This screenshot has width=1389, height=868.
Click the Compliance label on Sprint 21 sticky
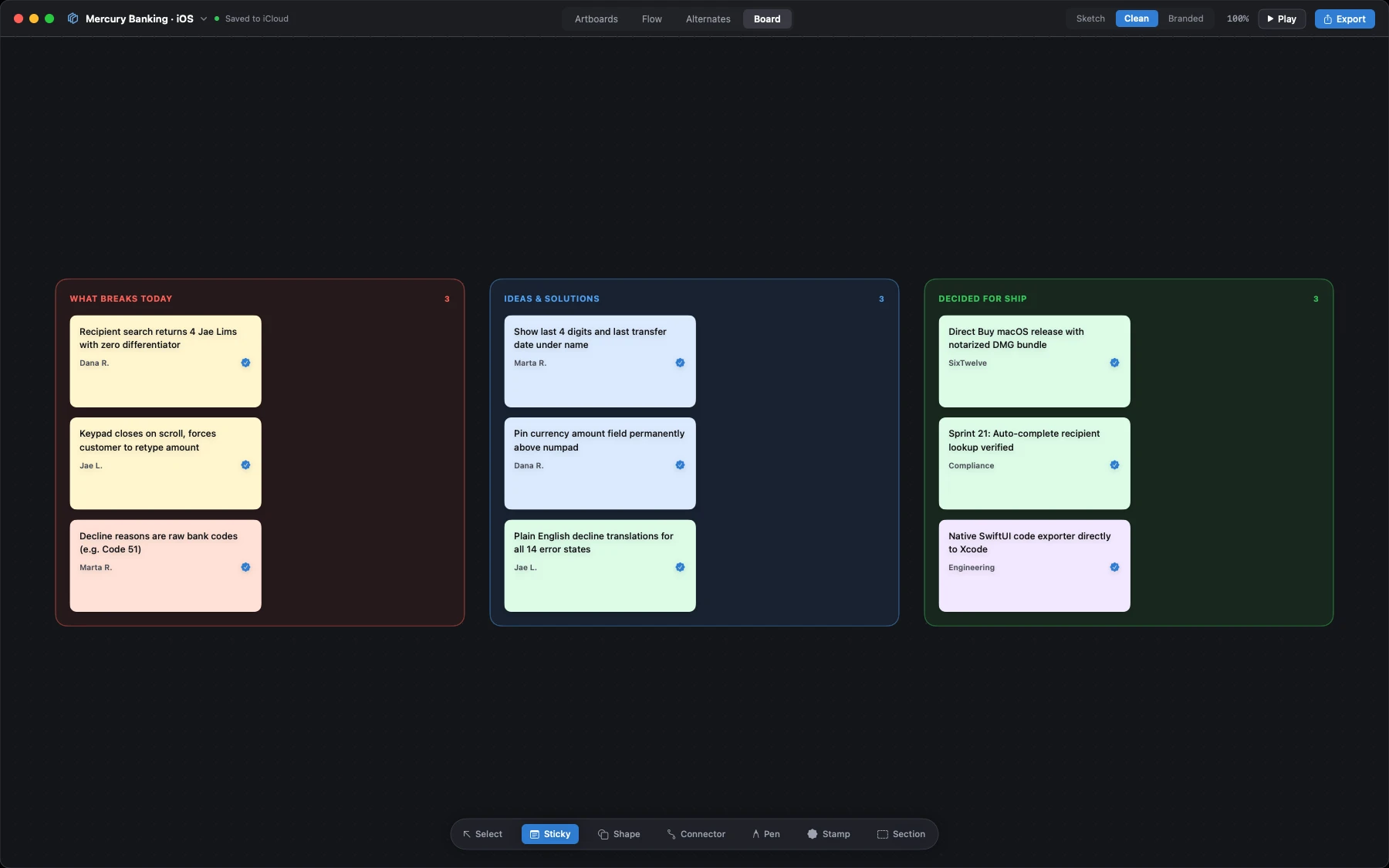972,466
